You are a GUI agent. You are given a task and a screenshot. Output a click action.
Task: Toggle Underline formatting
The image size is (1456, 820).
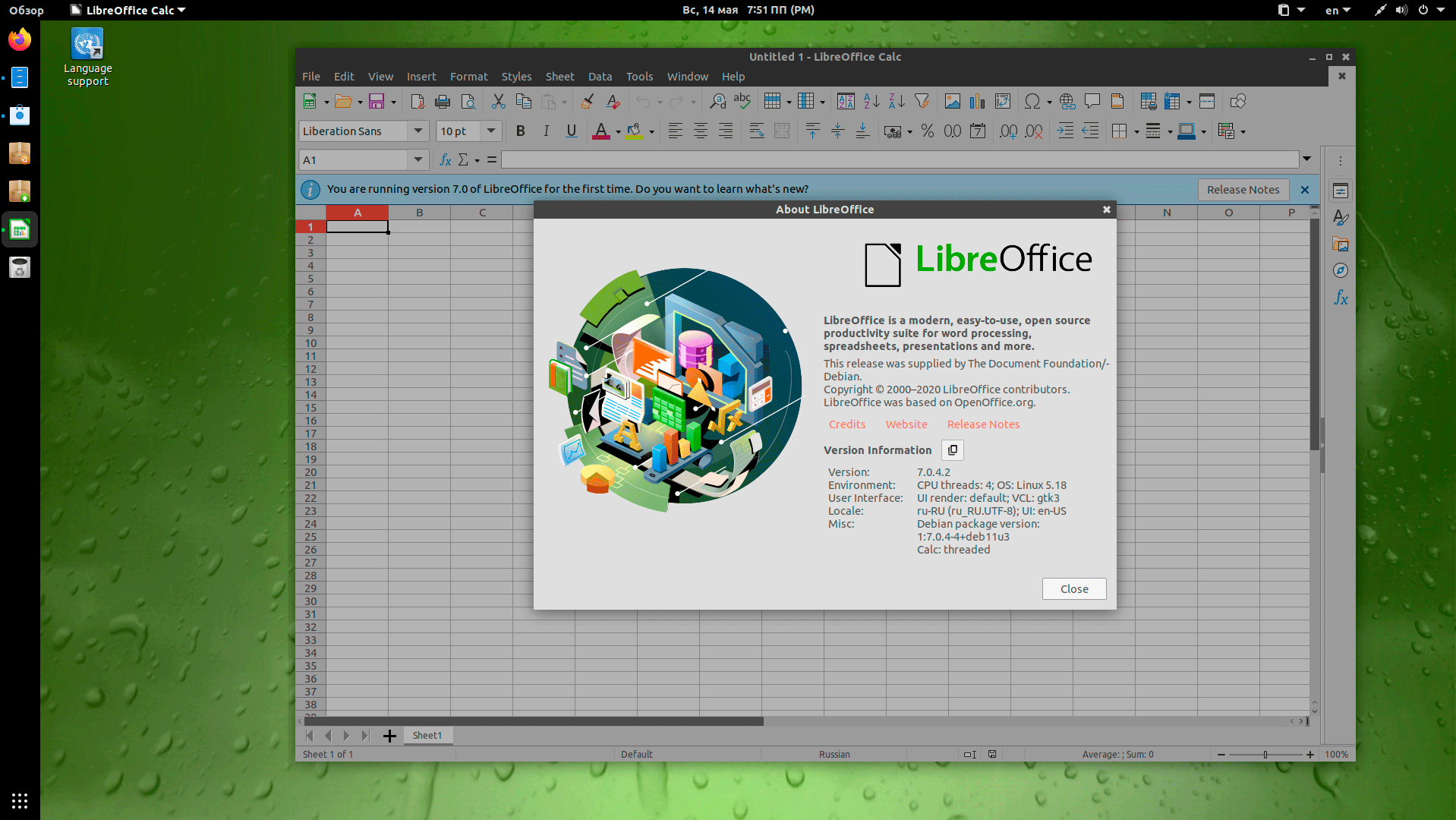click(572, 131)
